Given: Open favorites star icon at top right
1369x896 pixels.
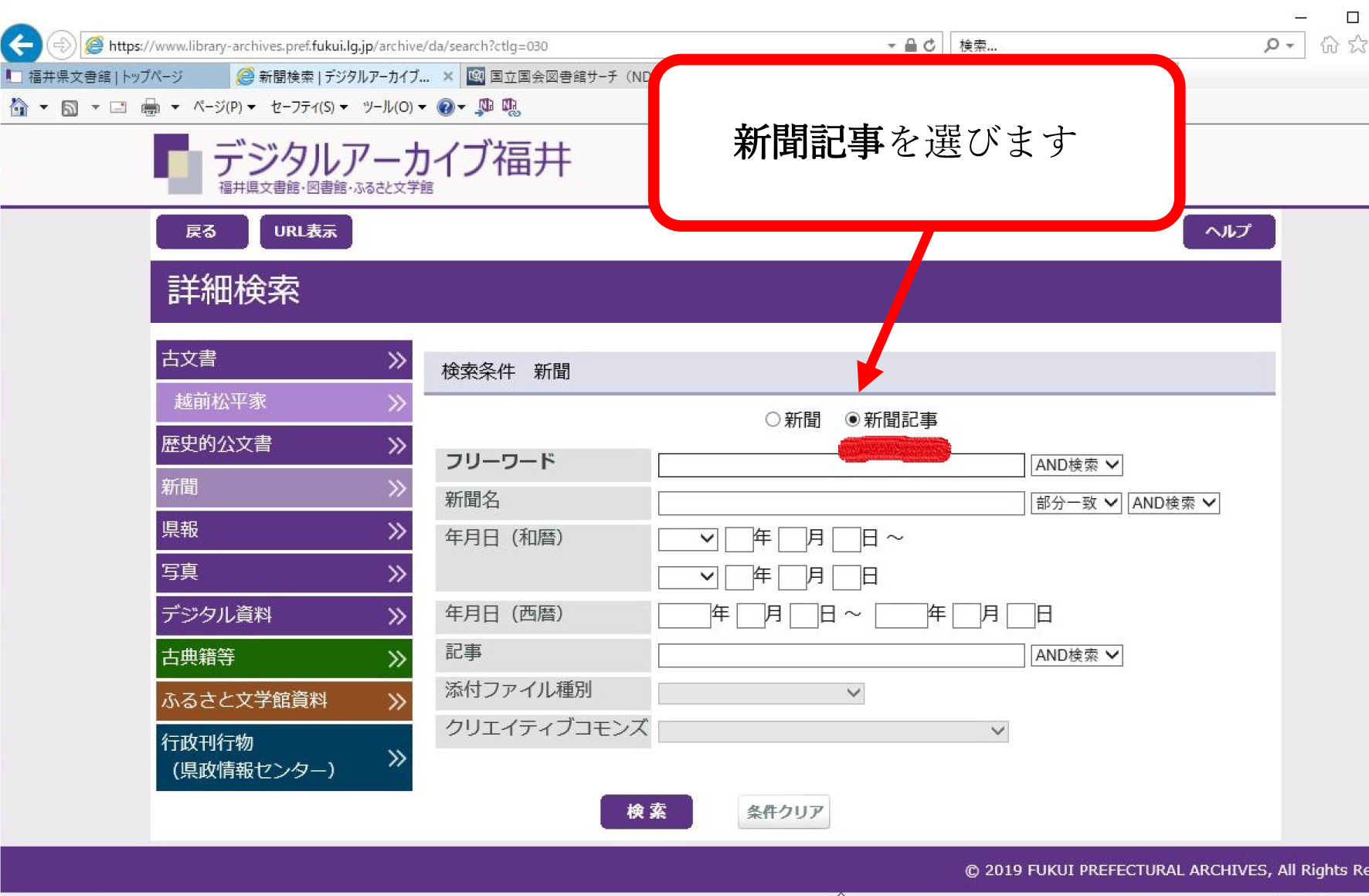Looking at the screenshot, I should pos(1357,45).
